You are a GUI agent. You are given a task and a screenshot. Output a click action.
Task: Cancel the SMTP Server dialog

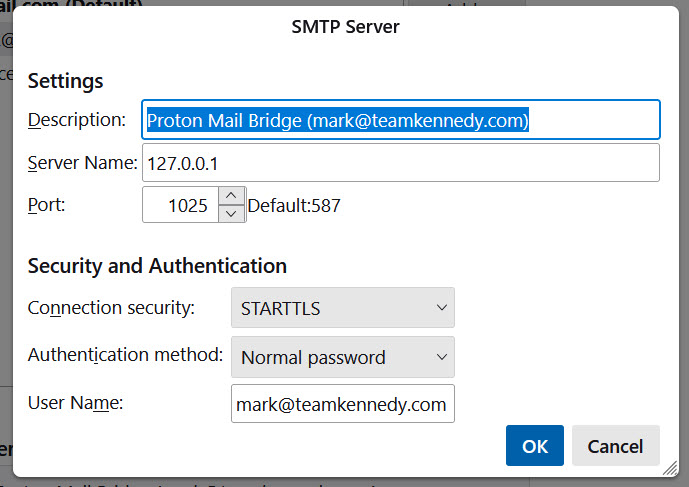[x=615, y=446]
